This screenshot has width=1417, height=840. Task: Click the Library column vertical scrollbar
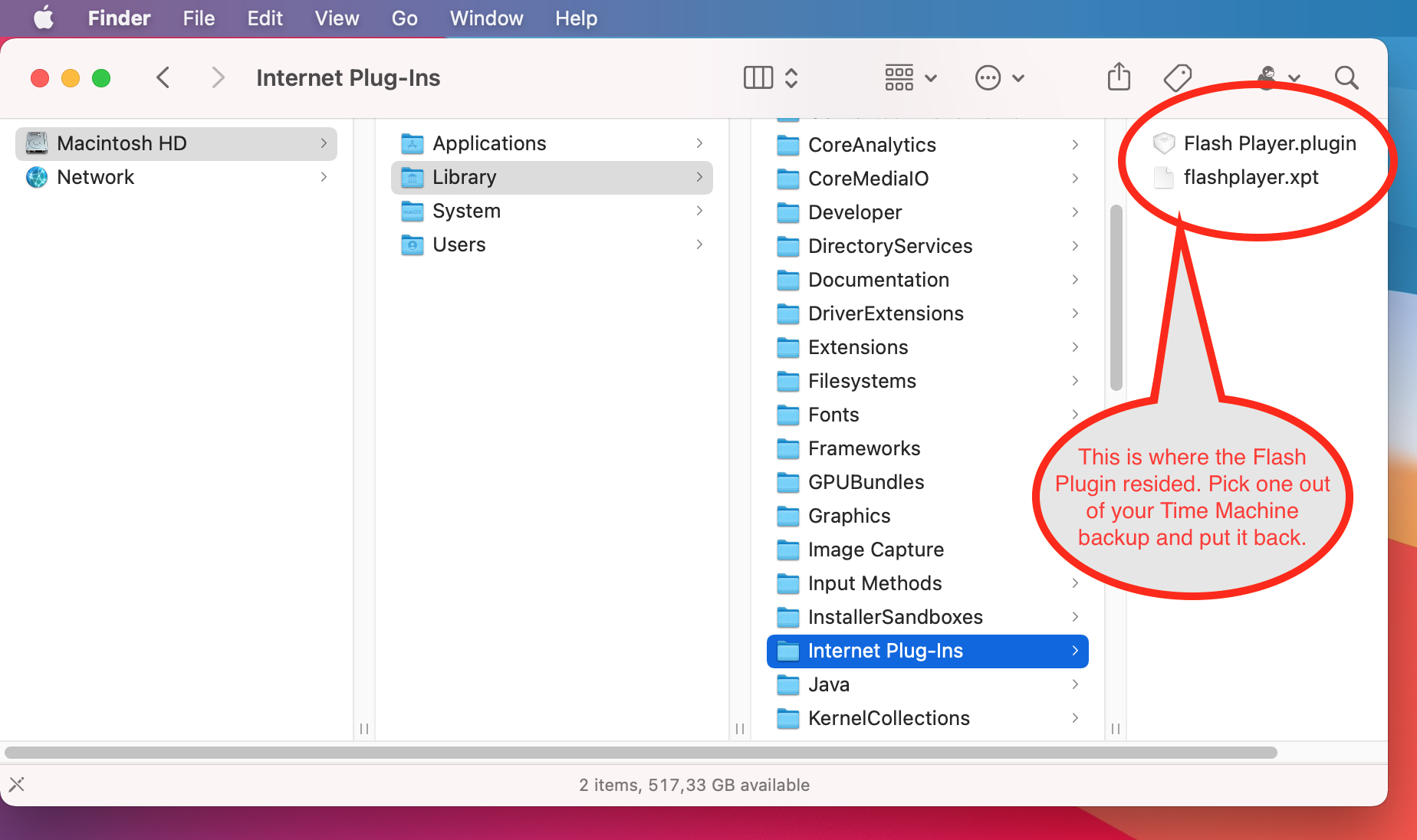1116,298
